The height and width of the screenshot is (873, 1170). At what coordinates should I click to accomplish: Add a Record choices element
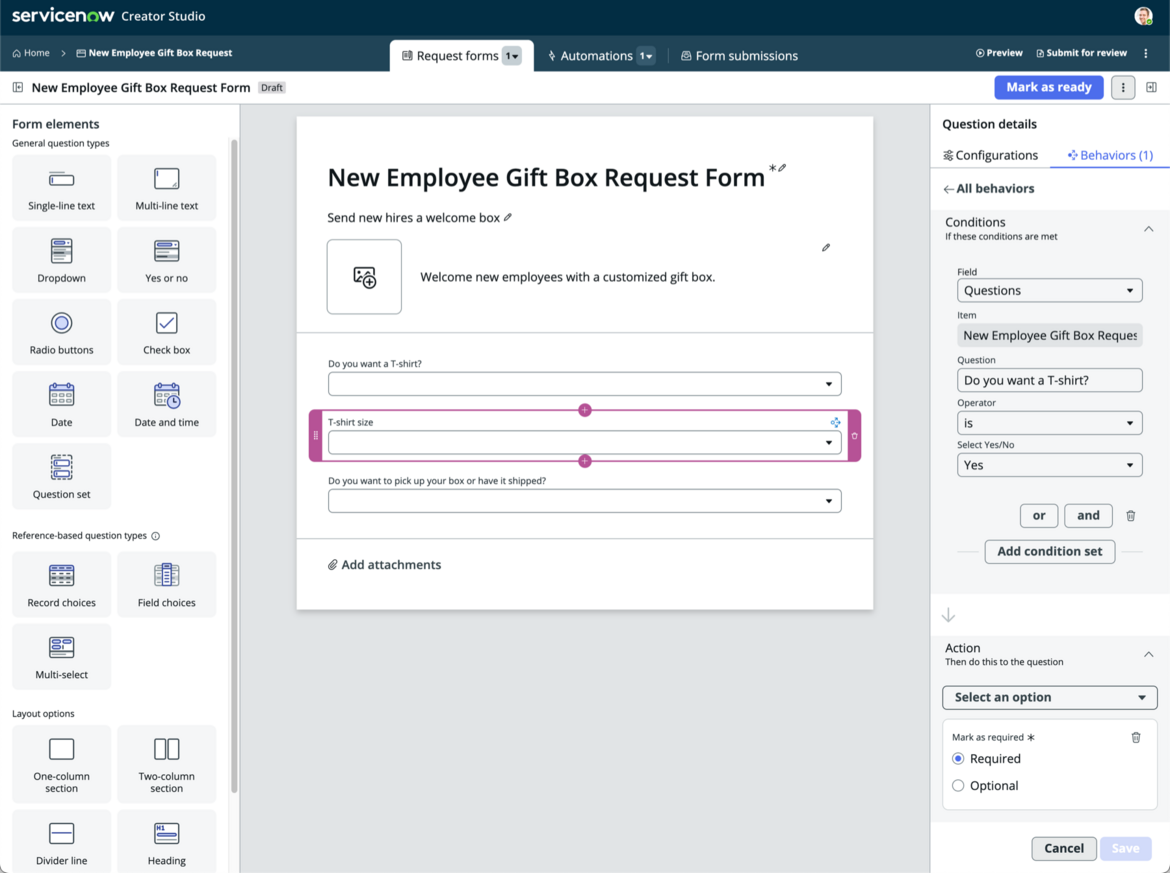61,584
